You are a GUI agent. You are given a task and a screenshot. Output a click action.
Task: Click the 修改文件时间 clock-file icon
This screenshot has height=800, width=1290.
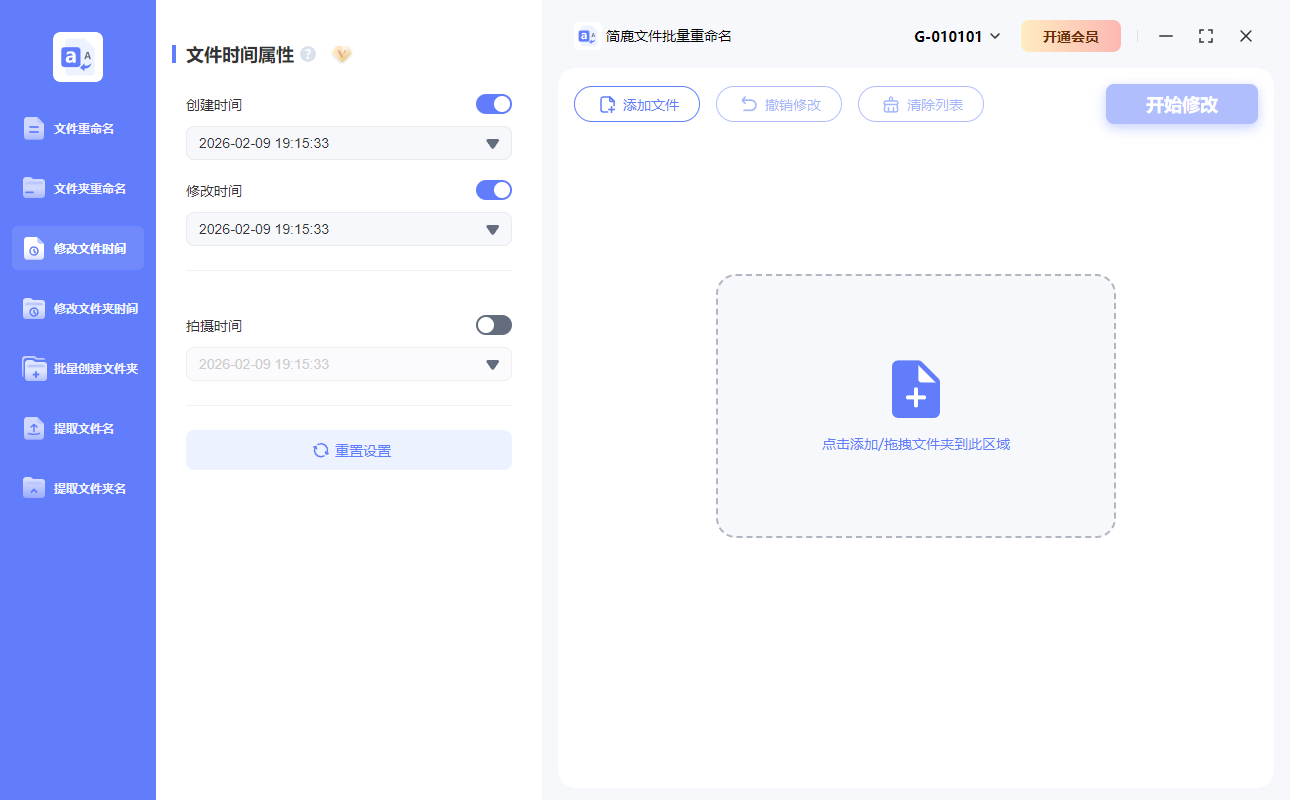tap(34, 248)
